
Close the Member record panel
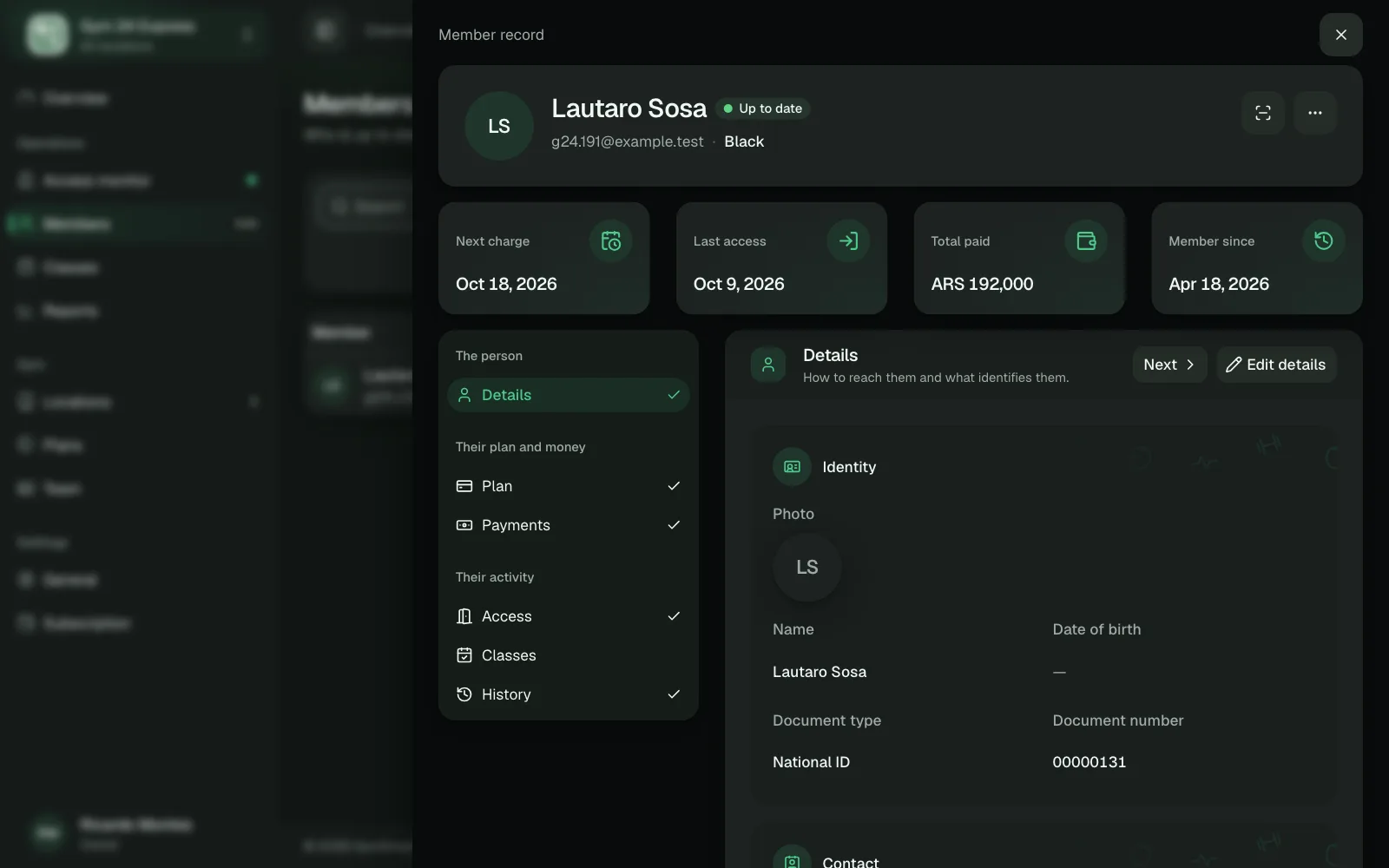(1340, 35)
